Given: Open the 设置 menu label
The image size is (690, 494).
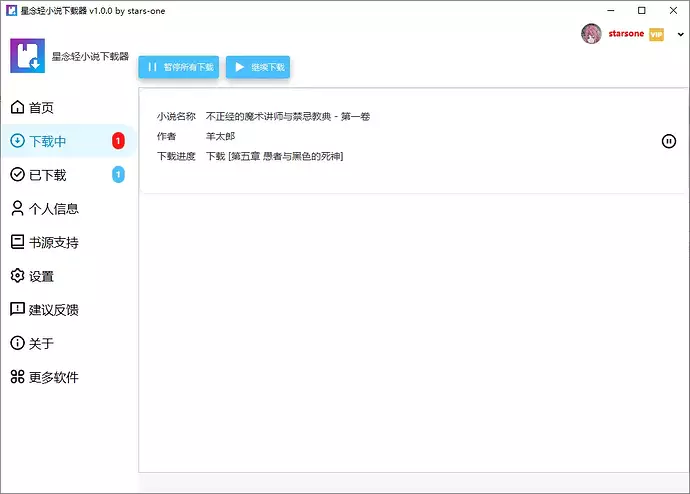Looking at the screenshot, I should [x=41, y=276].
